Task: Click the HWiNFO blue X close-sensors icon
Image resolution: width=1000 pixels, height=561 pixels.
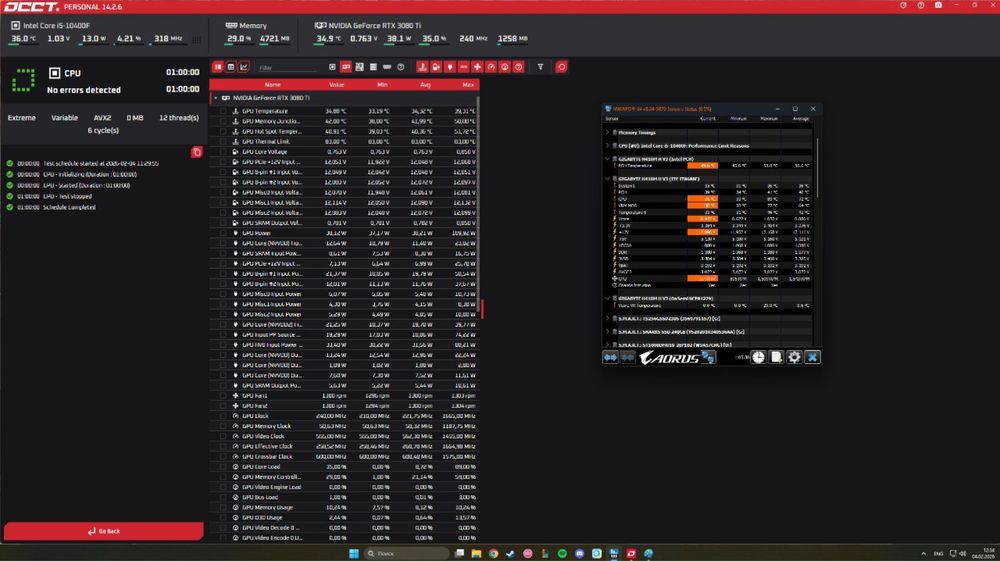Action: tap(812, 358)
